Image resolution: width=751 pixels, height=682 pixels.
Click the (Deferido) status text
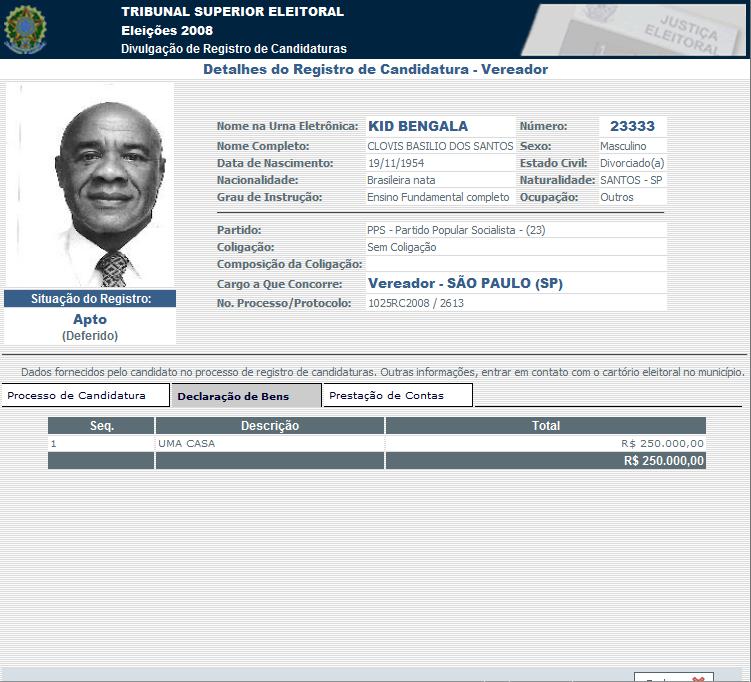[x=90, y=336]
